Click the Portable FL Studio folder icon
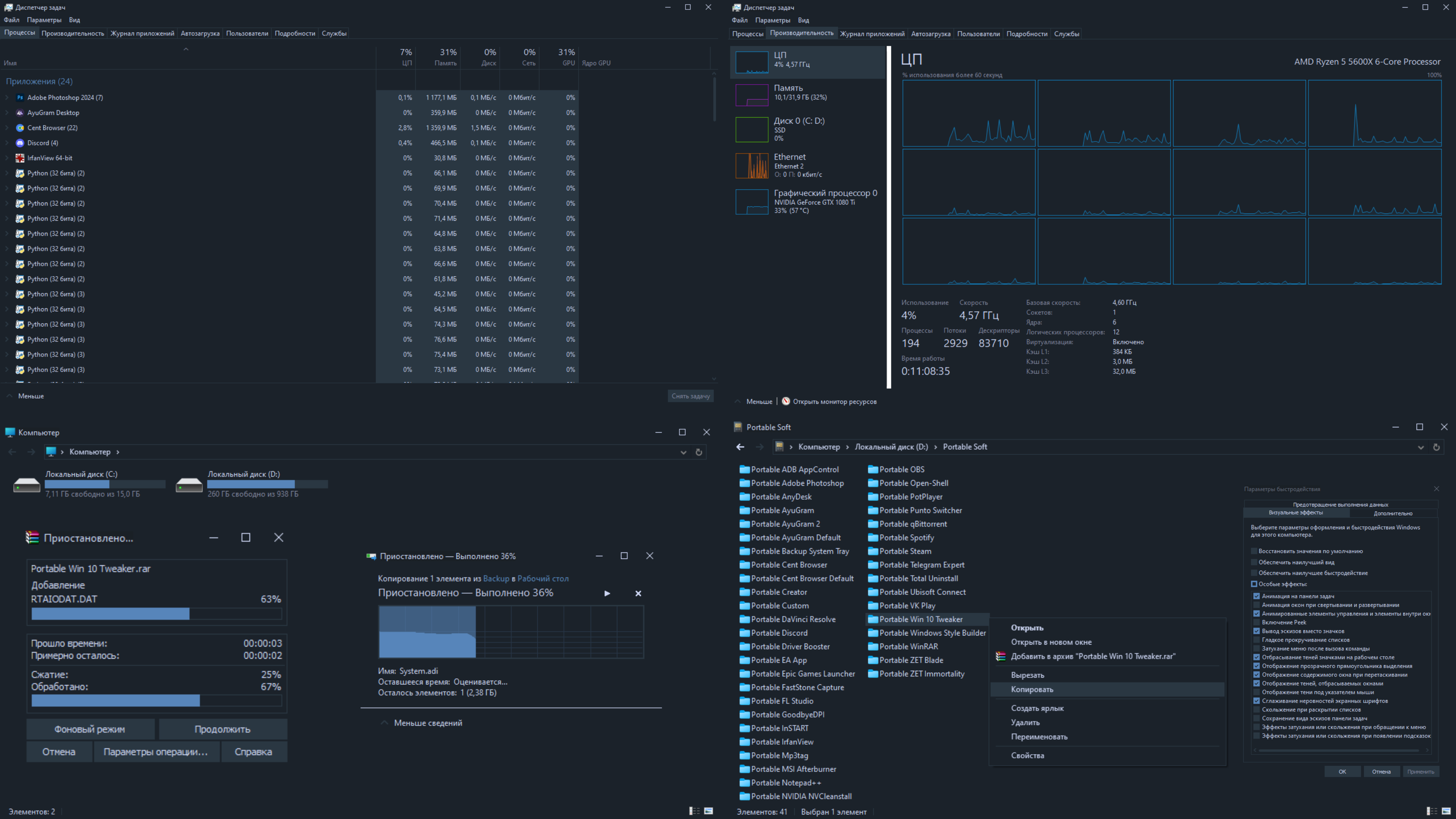1456x819 pixels. (744, 701)
